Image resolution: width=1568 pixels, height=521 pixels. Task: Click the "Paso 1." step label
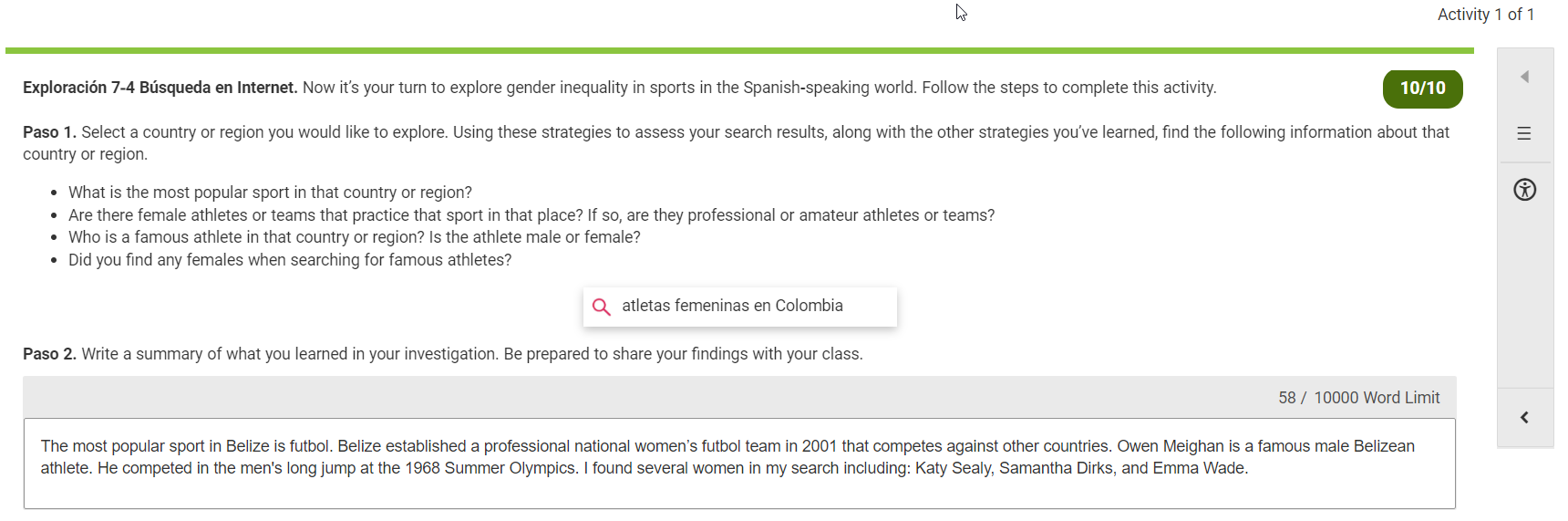coord(49,132)
